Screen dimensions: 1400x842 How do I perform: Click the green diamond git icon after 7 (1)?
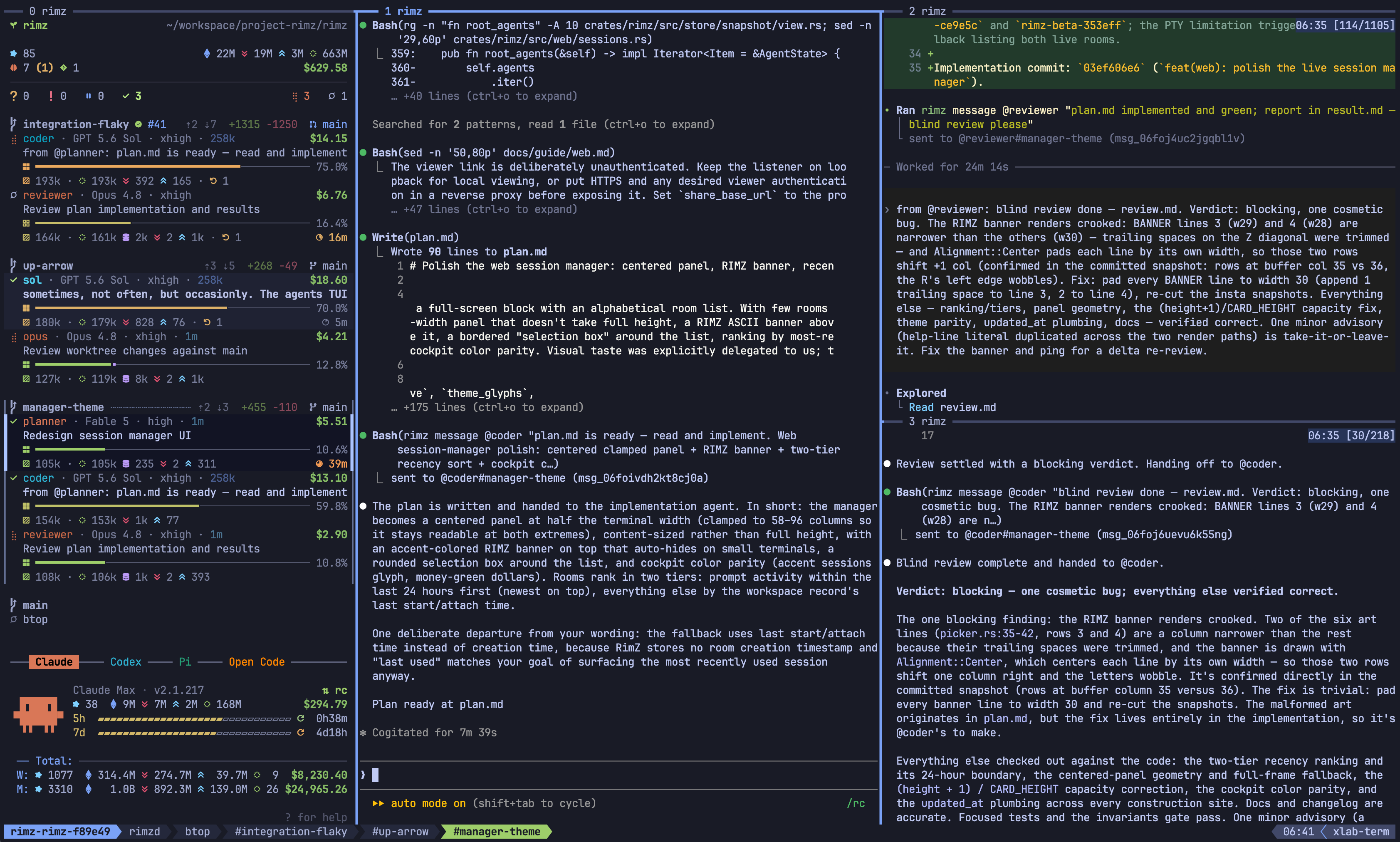pyautogui.click(x=64, y=67)
